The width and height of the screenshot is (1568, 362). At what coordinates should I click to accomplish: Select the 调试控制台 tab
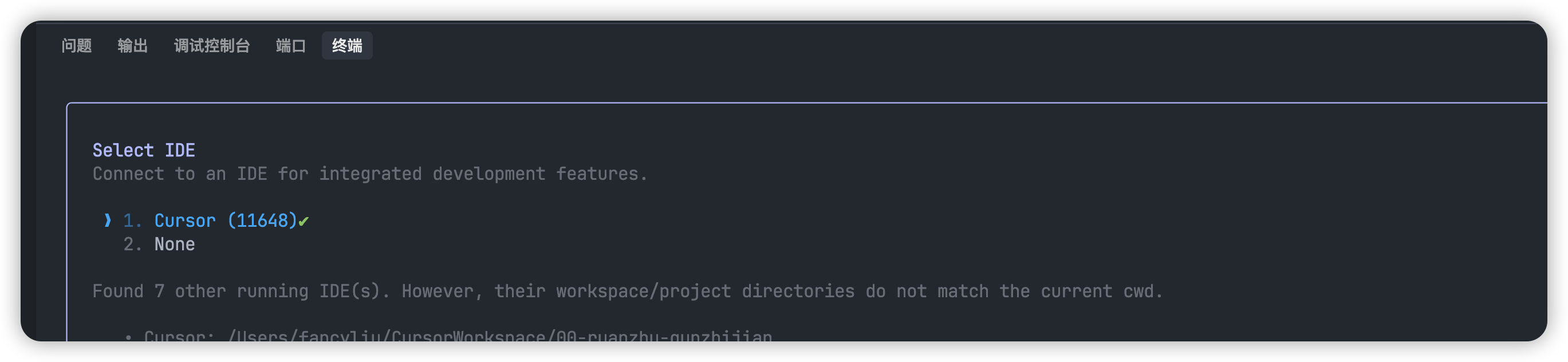211,46
